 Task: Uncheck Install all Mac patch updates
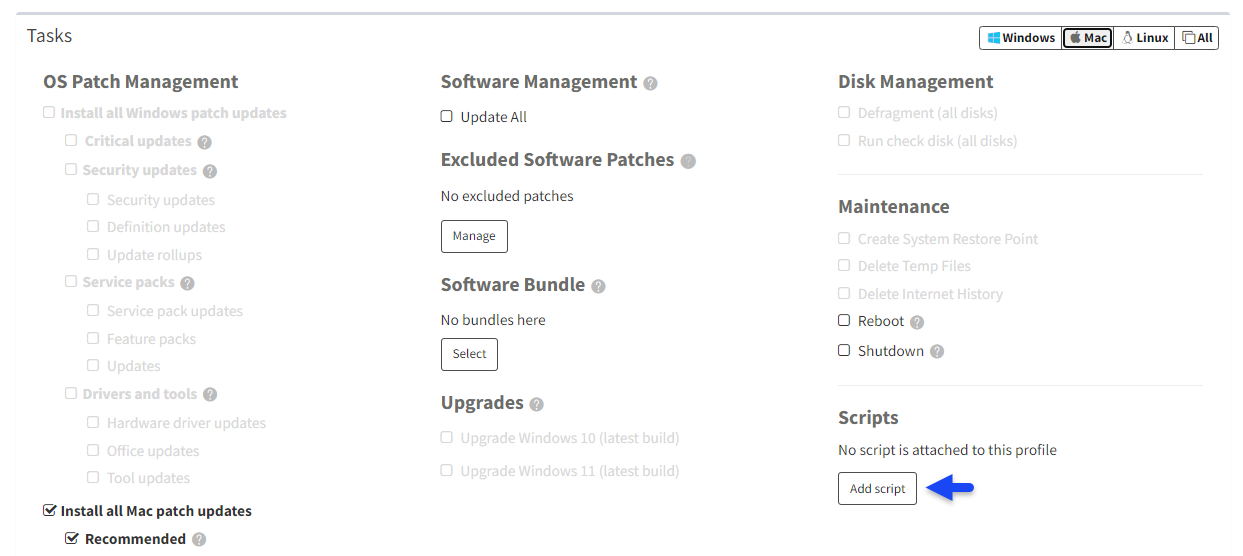(x=50, y=511)
